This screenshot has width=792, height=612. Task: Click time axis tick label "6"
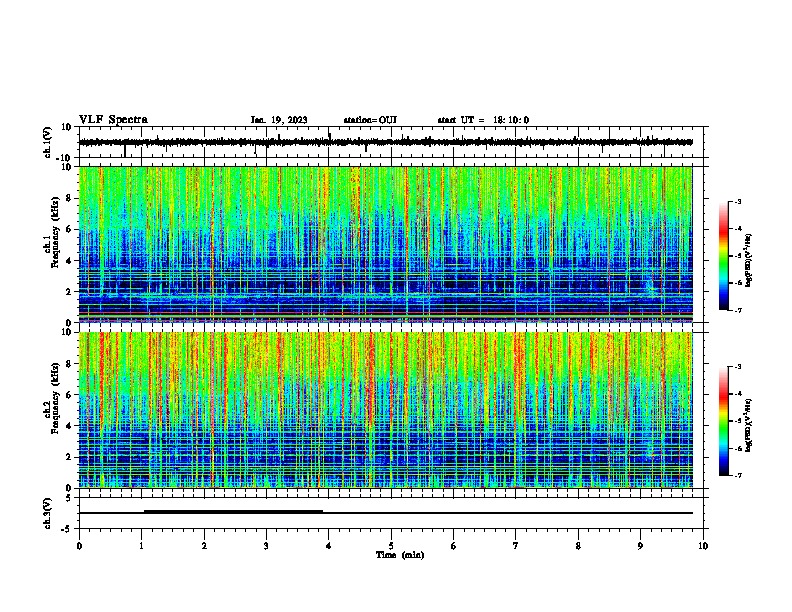(x=454, y=546)
